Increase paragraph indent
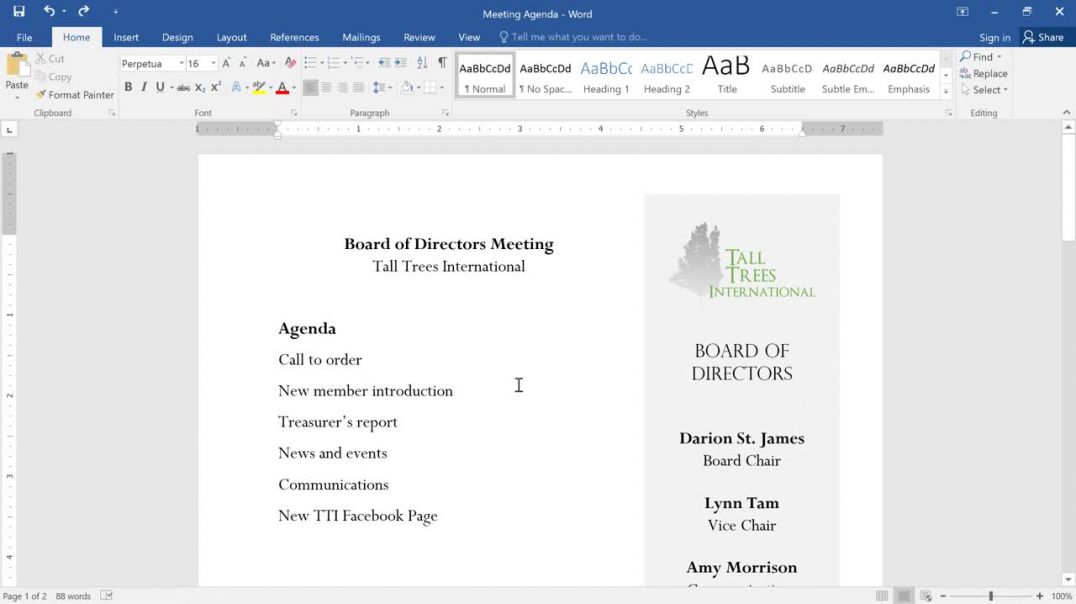This screenshot has width=1076, height=604. pyautogui.click(x=400, y=63)
